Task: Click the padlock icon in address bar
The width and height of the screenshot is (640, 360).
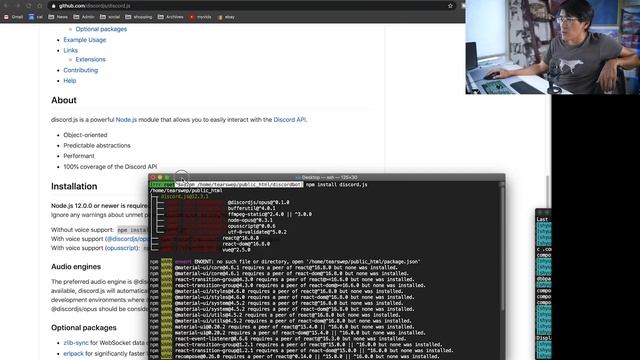Action: (x=53, y=6)
